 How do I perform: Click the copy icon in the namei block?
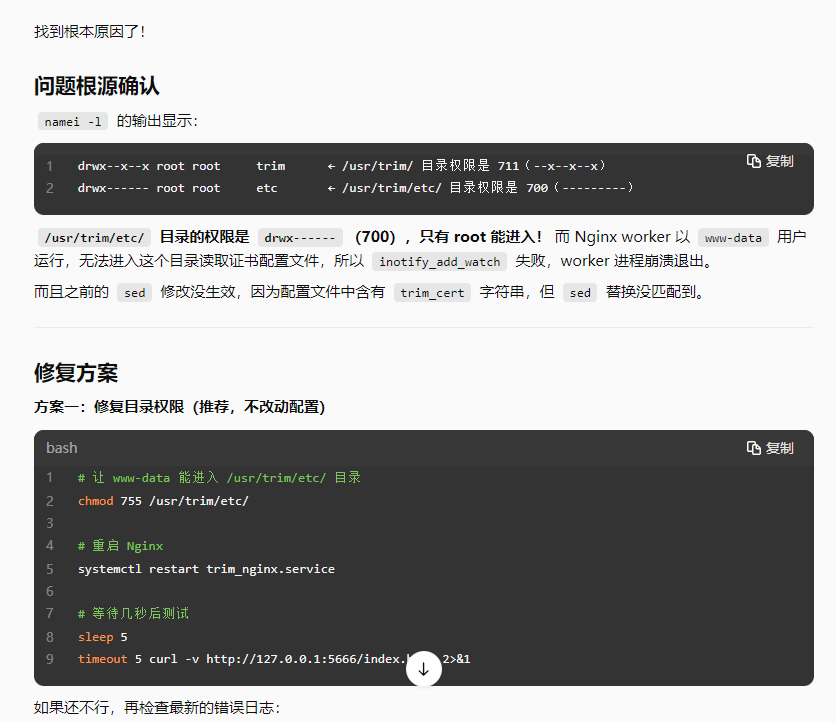pos(753,161)
